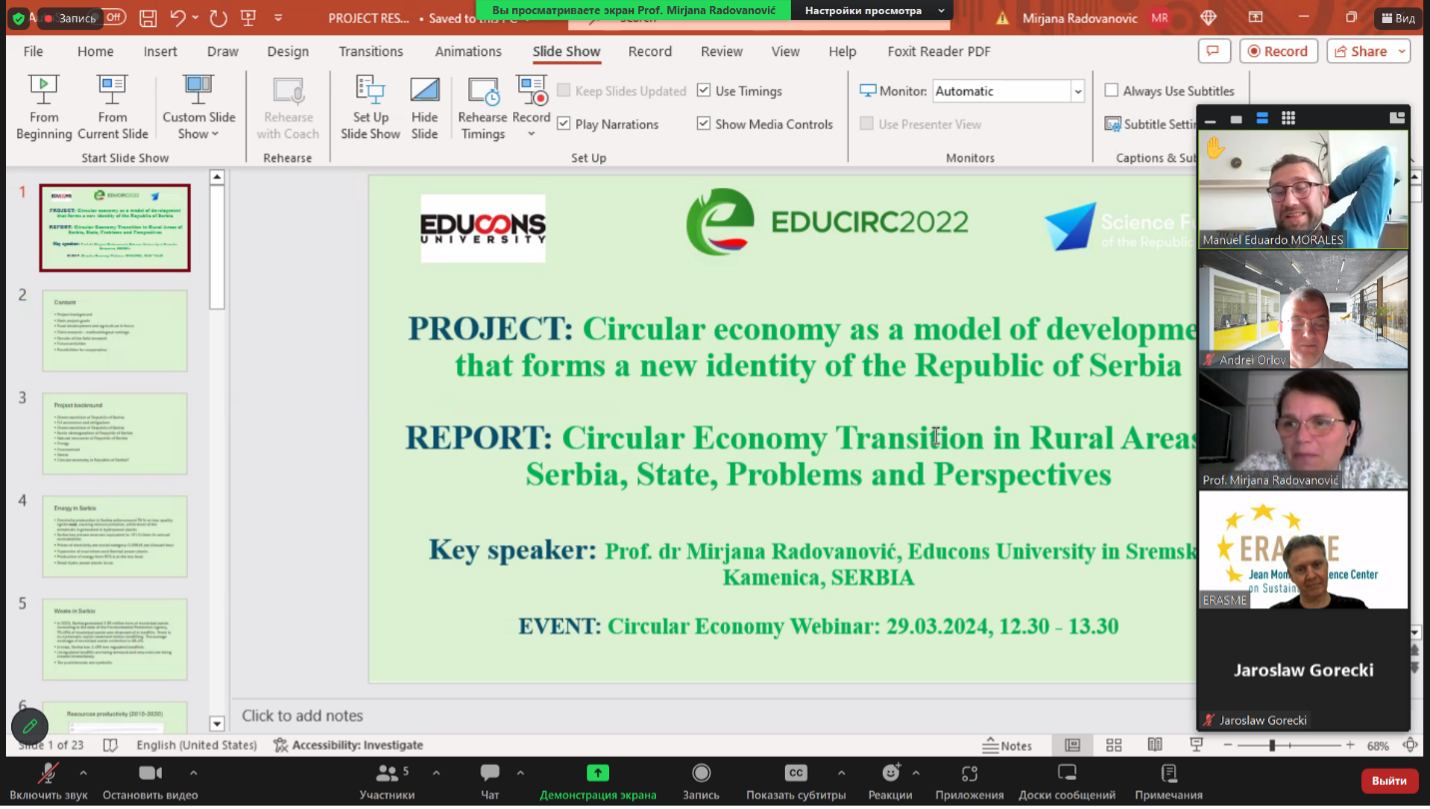1430x809 pixels.
Task: Enable Always Use Subtitles
Action: pyautogui.click(x=1111, y=91)
